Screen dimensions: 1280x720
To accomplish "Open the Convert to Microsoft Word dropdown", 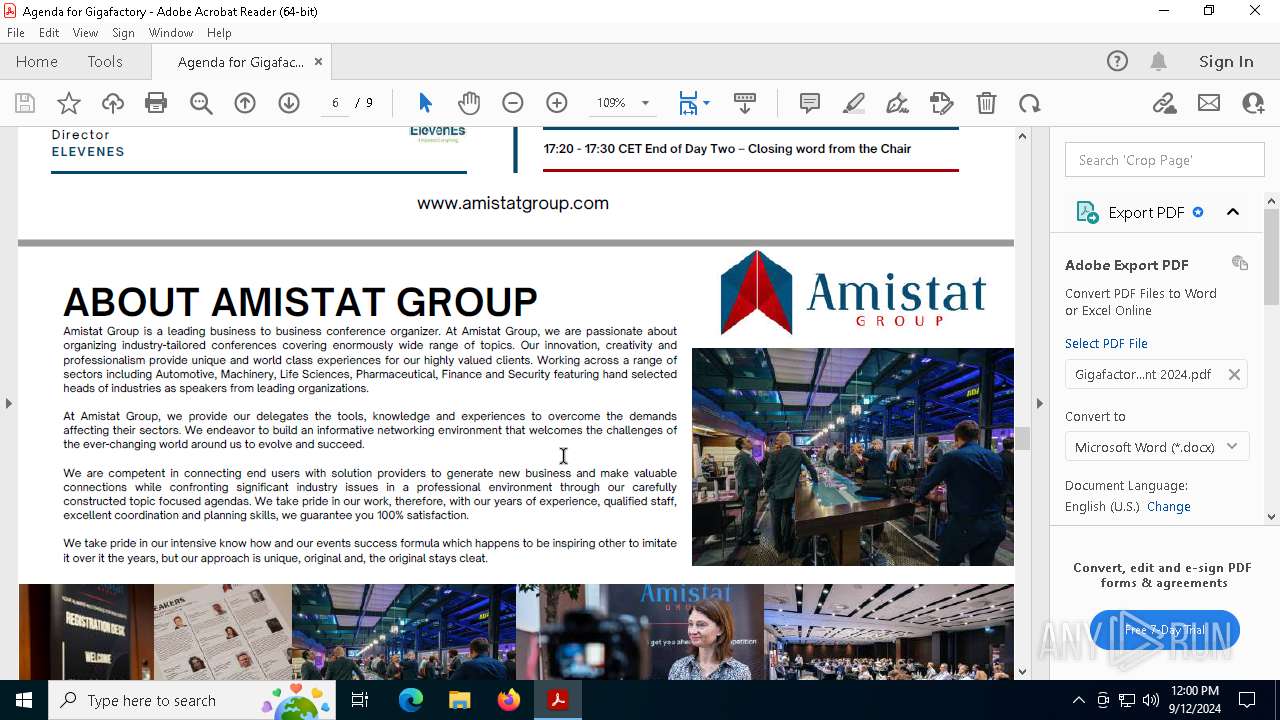I will click(x=1157, y=447).
